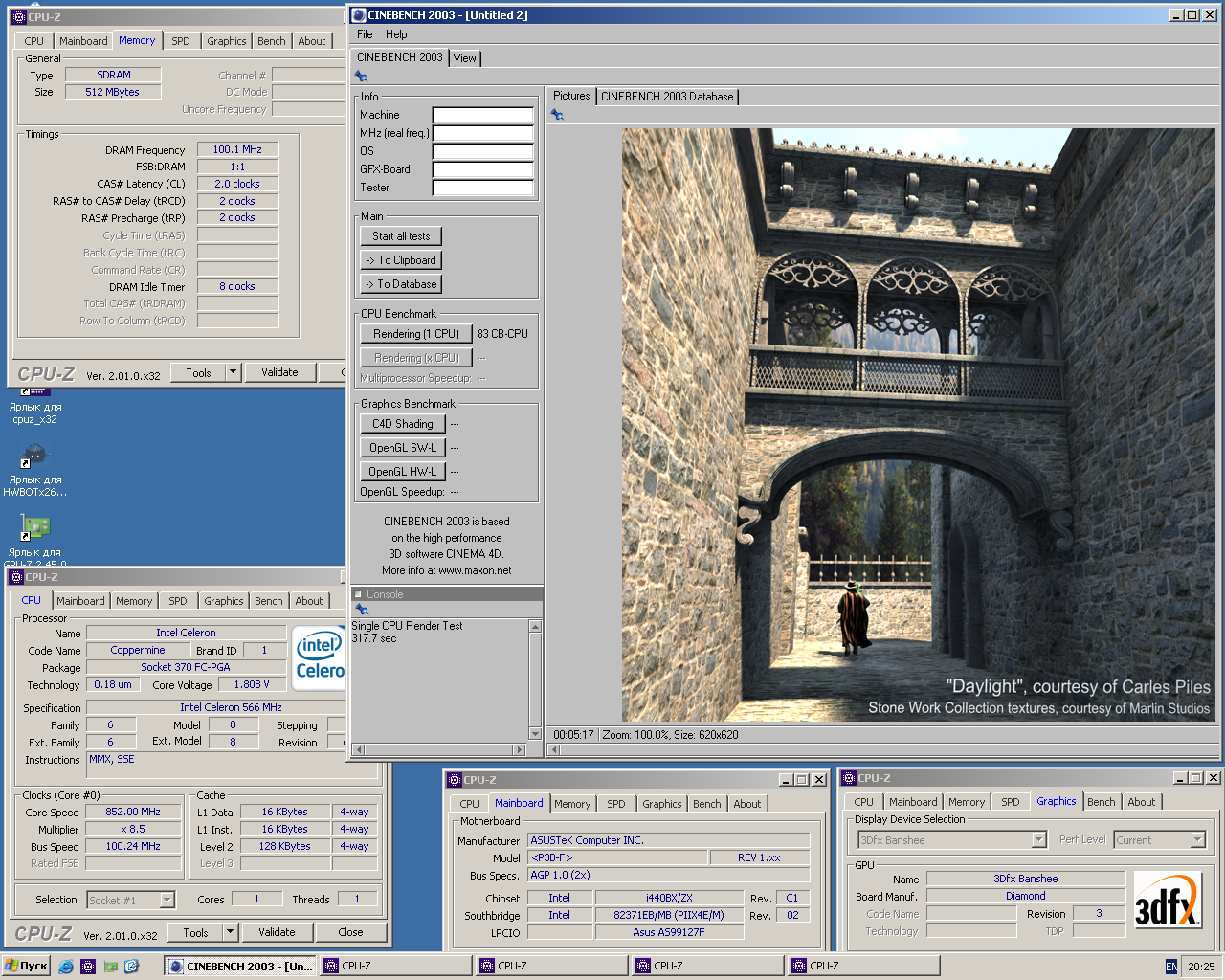The height and width of the screenshot is (980, 1225).
Task: Click the GFX-Board input field
Action: pos(483,169)
